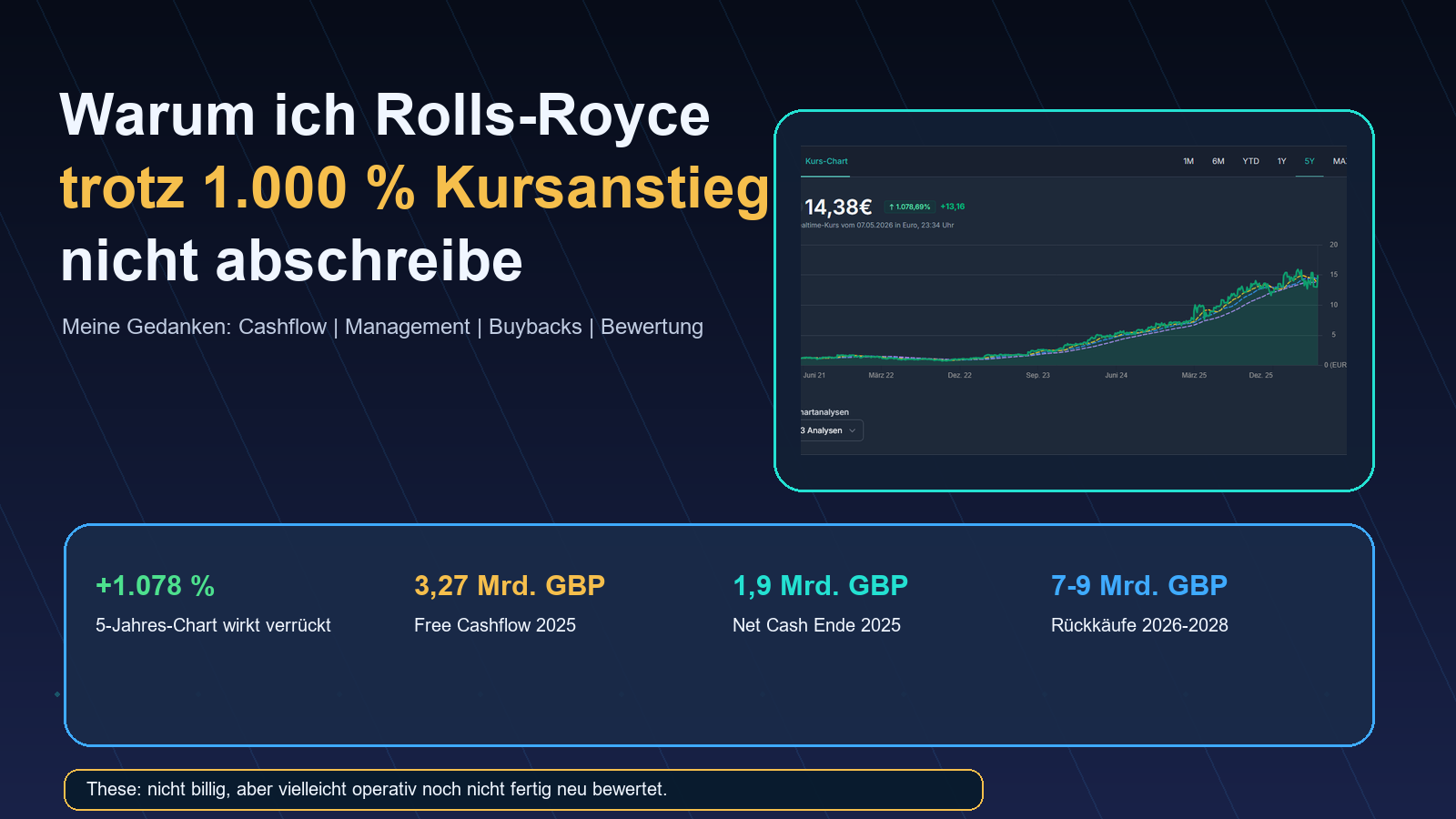Click the 7-9 Mrd. GBP figure
The height and width of the screenshot is (819, 1456).
1139,585
